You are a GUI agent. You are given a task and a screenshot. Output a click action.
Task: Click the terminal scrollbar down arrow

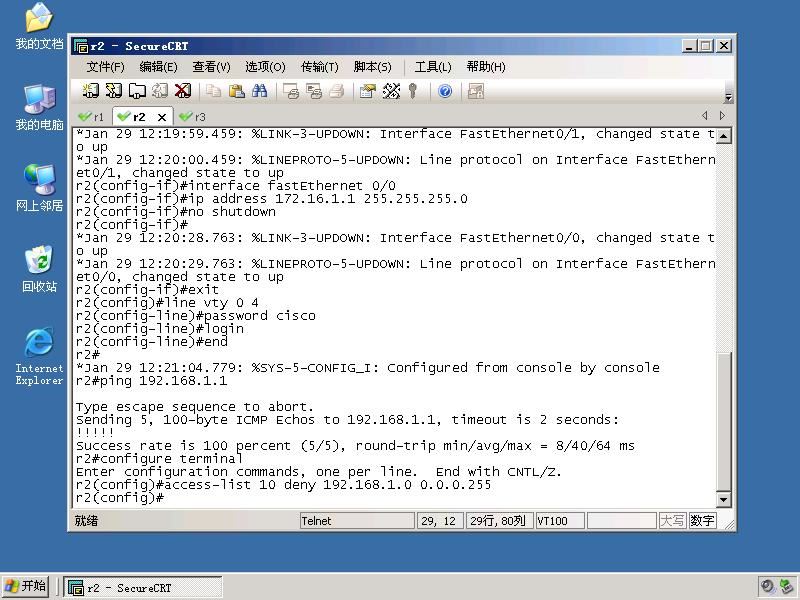723,500
